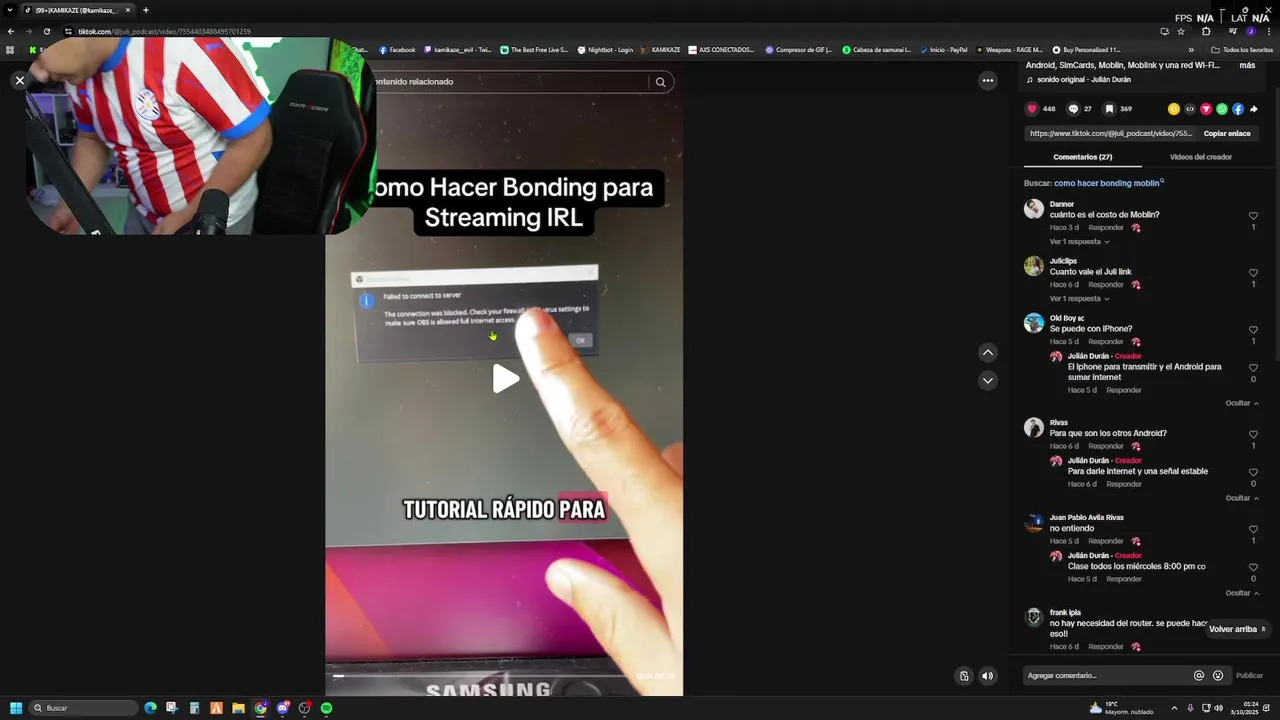Click Publicar to post comment
The width and height of the screenshot is (1280, 720).
click(1249, 676)
